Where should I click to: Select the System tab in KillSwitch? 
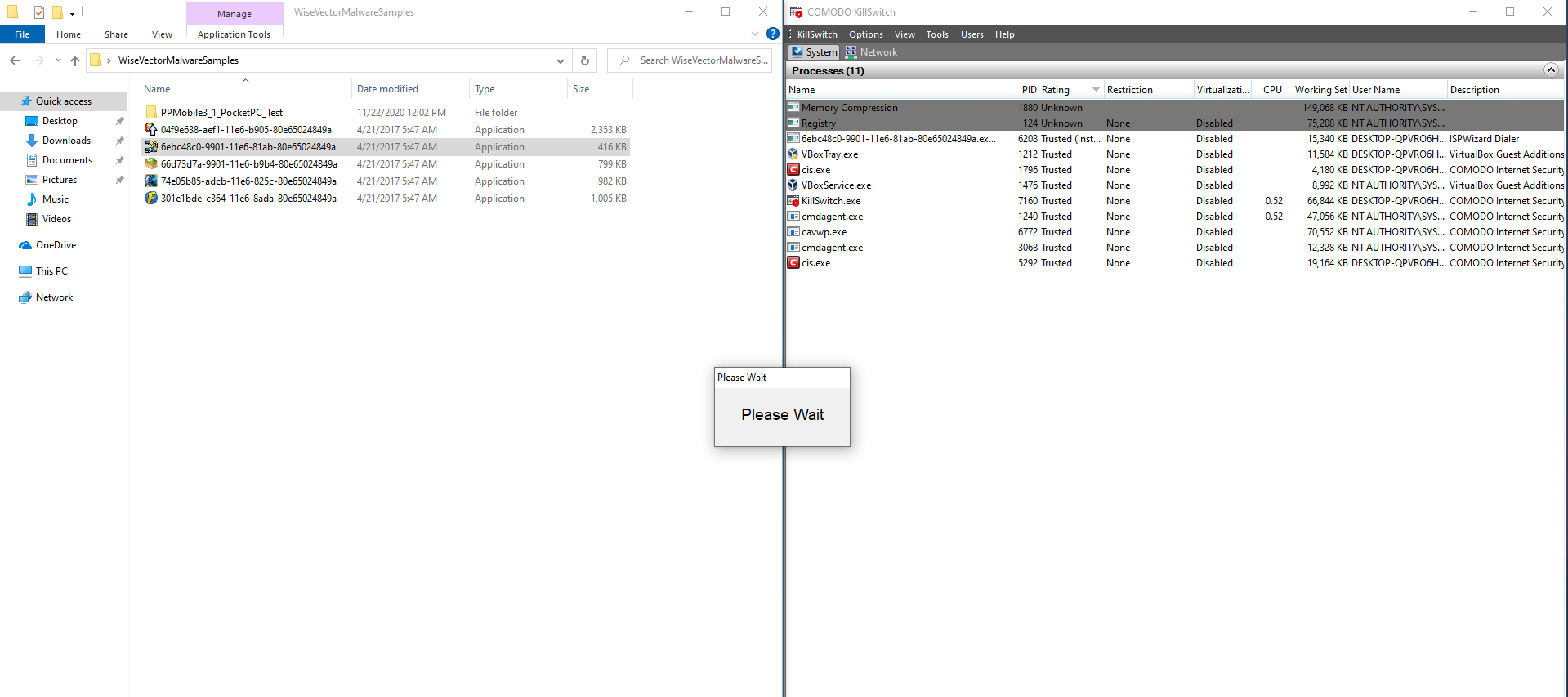(x=814, y=52)
